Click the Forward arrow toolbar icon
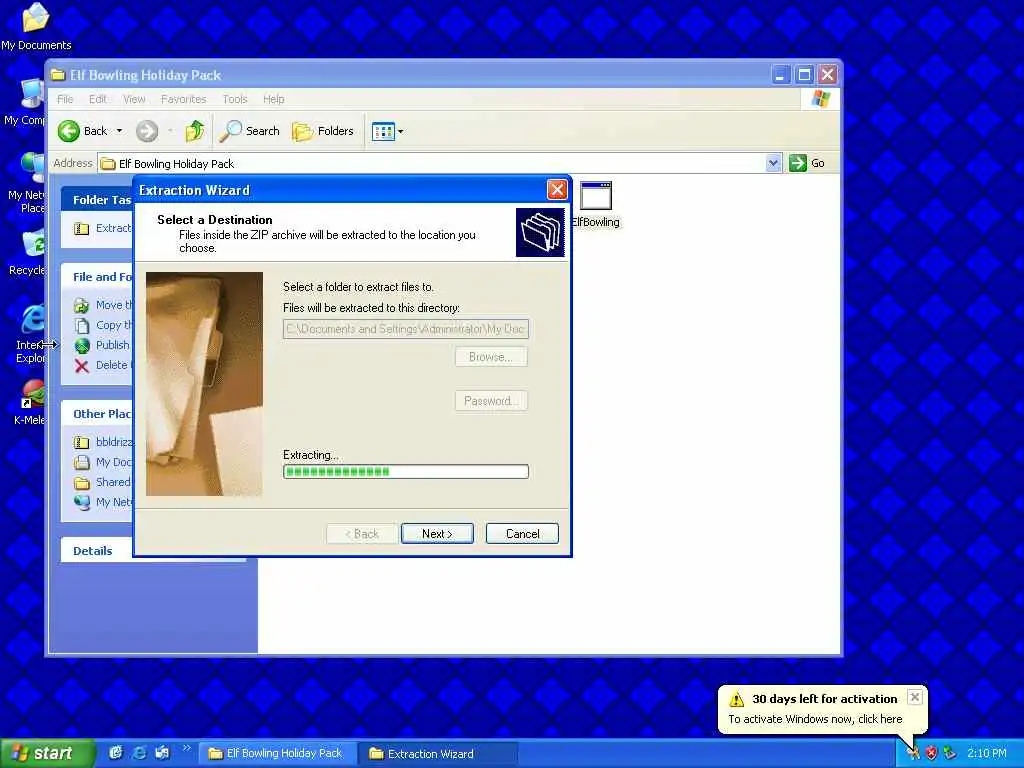Image resolution: width=1024 pixels, height=768 pixels. (147, 131)
